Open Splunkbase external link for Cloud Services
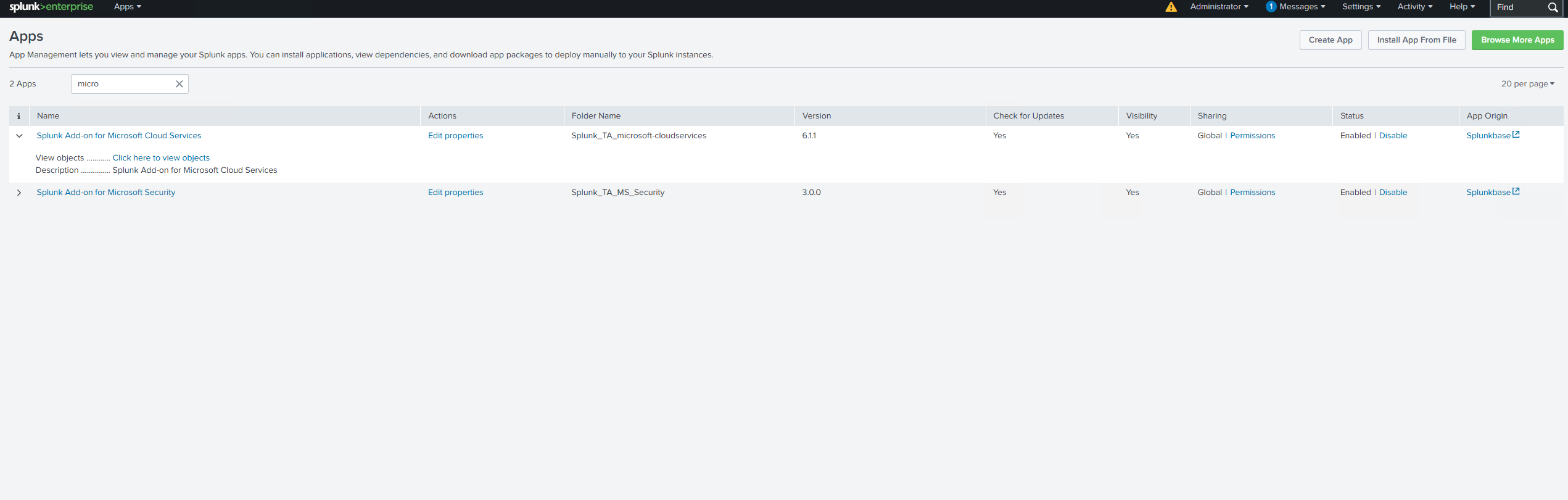 [x=1493, y=135]
